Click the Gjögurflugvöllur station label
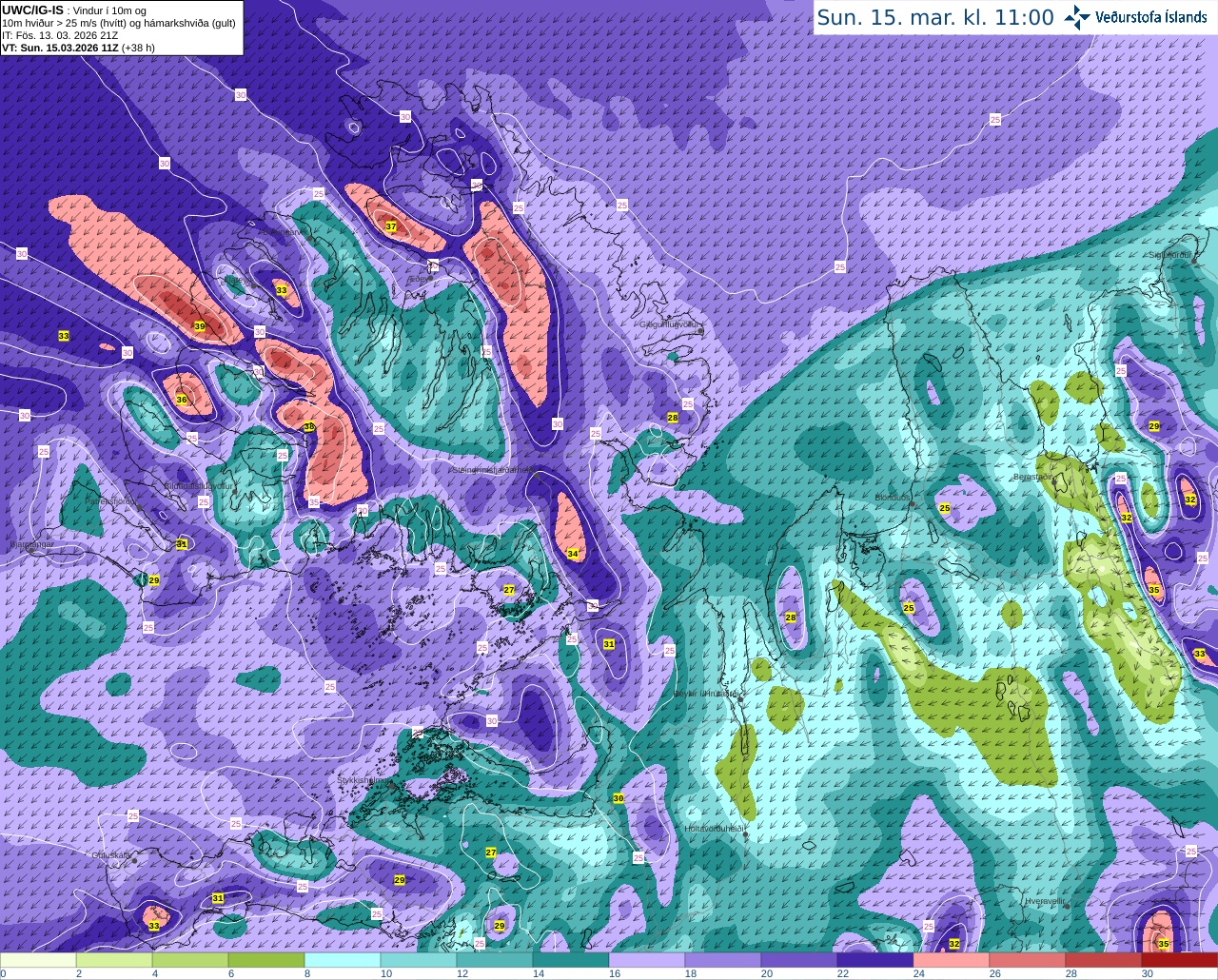This screenshot has height=980, width=1218. (670, 324)
